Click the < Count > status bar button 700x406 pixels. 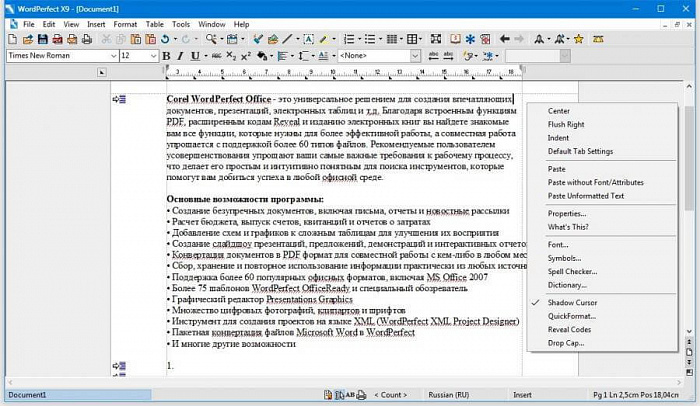[x=391, y=395]
